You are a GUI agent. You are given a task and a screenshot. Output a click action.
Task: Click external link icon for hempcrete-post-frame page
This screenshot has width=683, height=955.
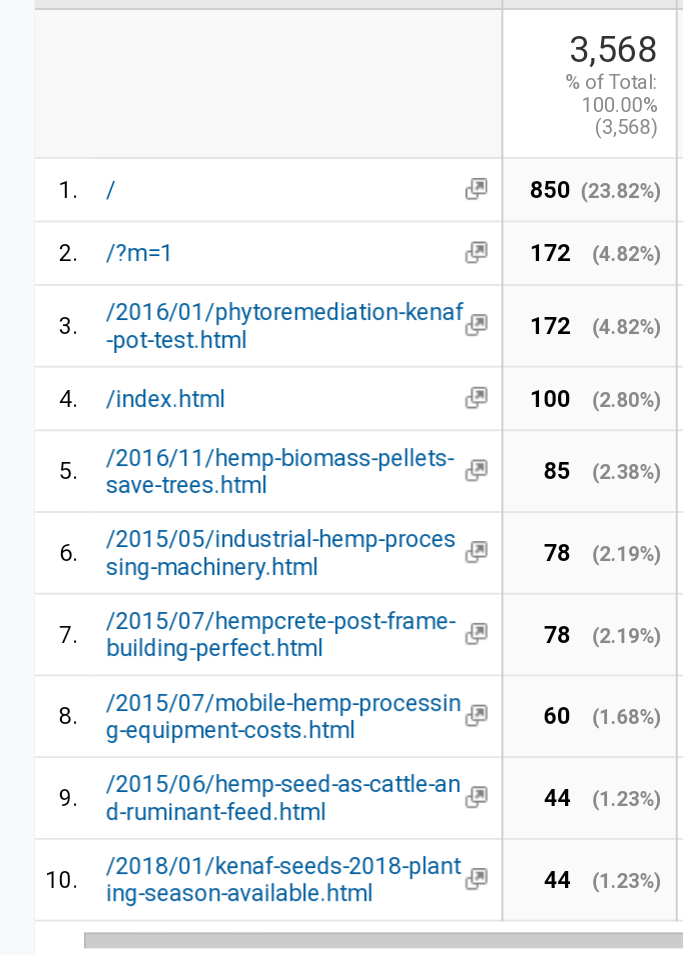coord(476,634)
